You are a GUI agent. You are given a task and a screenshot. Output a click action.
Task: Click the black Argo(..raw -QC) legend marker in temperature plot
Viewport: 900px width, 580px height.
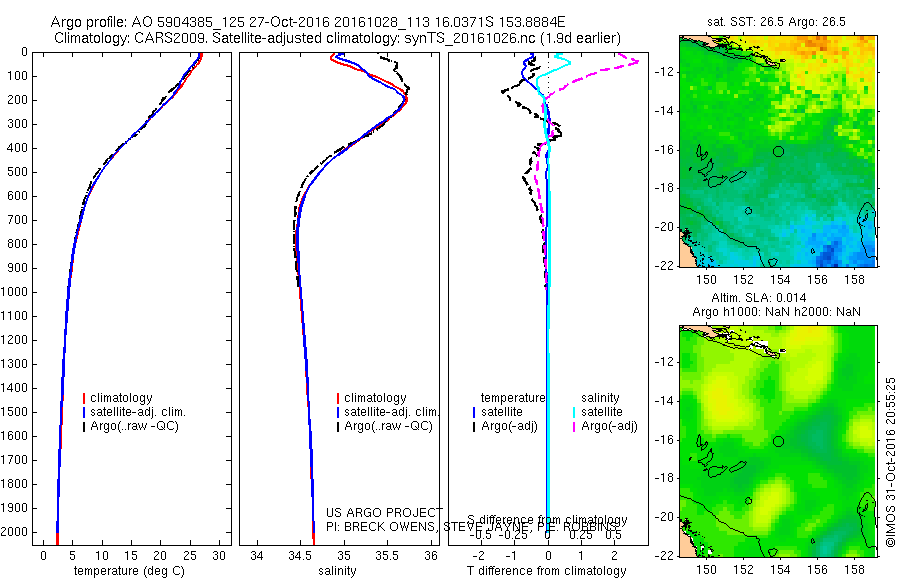(84, 427)
